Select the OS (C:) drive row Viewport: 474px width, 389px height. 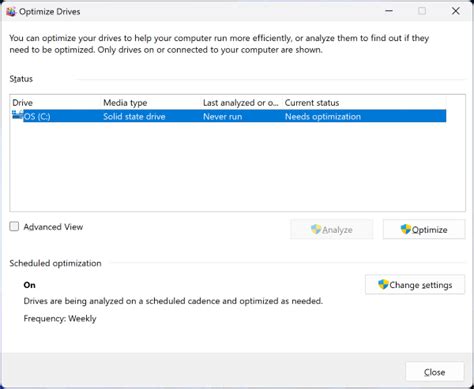[229, 116]
